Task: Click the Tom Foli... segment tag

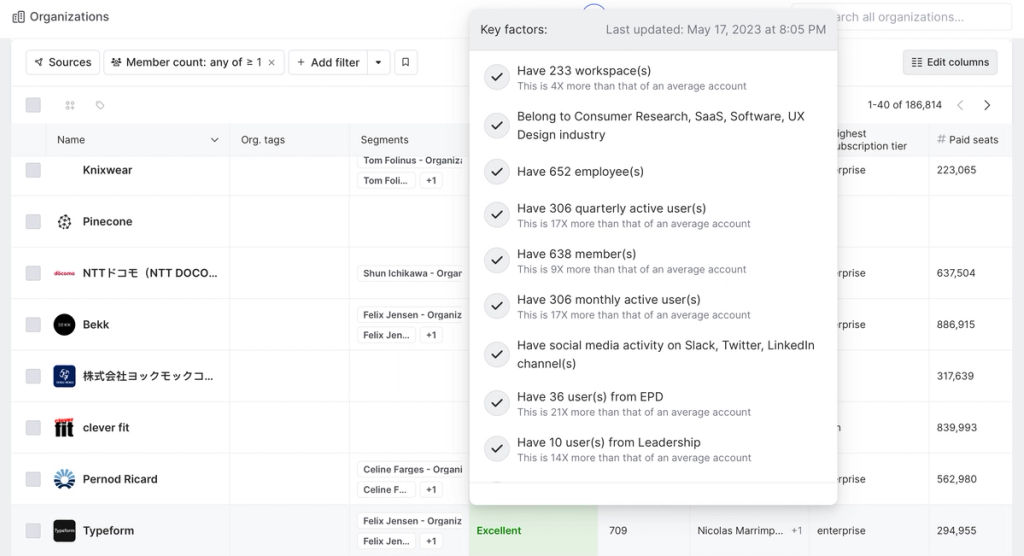Action: point(385,180)
